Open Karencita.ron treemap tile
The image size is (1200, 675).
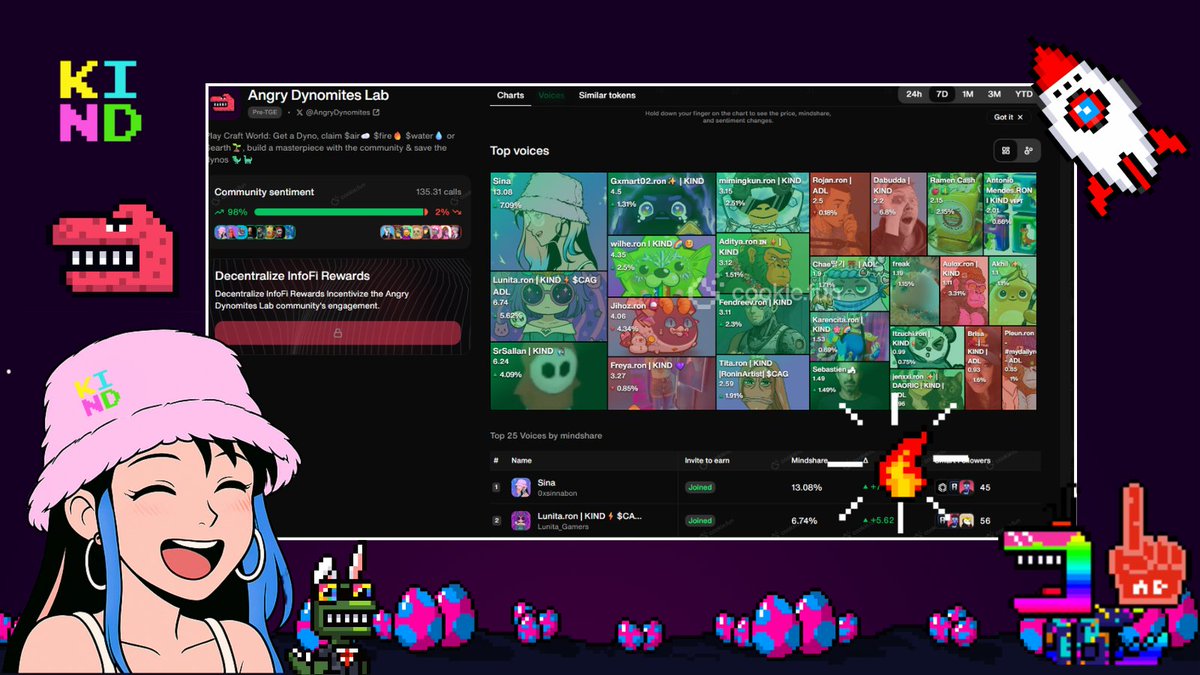[849, 337]
